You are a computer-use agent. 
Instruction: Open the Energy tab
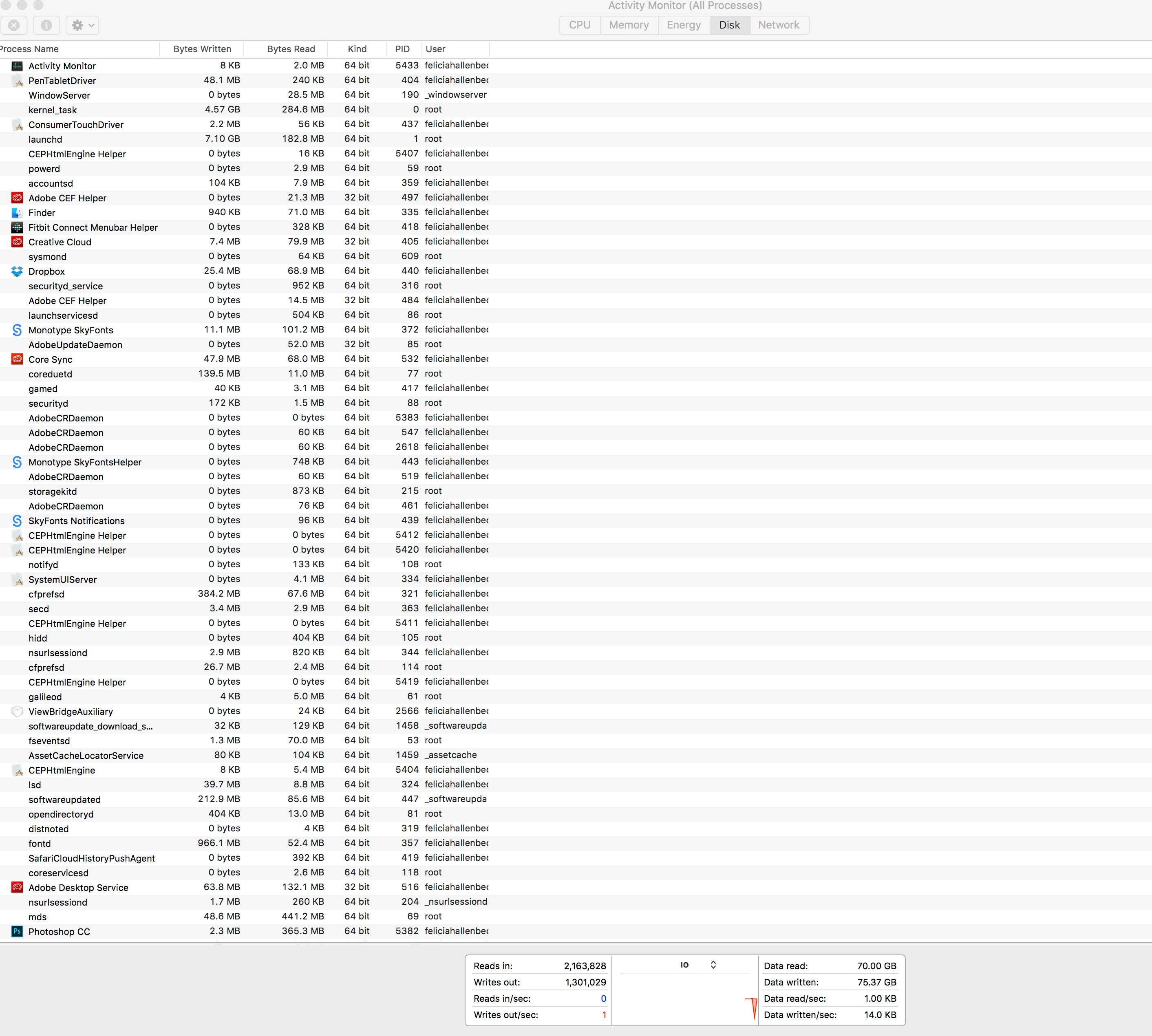tap(683, 25)
